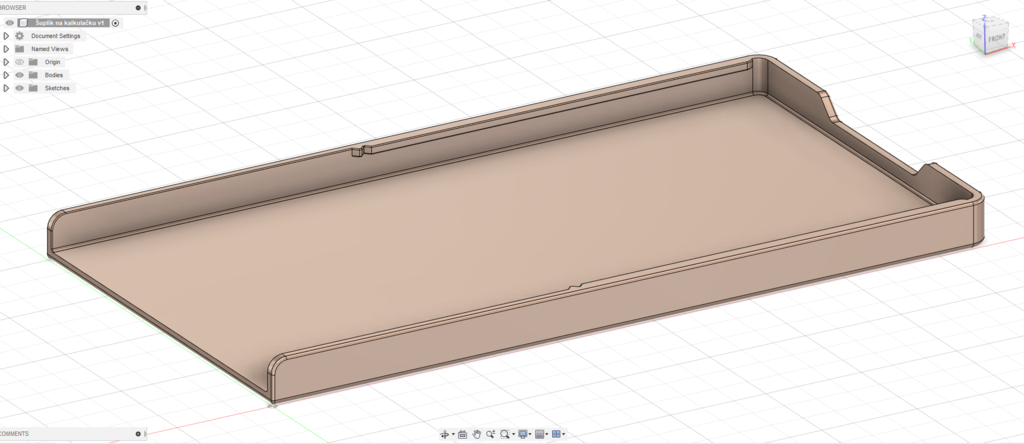
Task: Select the Bodies label in browser
Action: [x=54, y=75]
